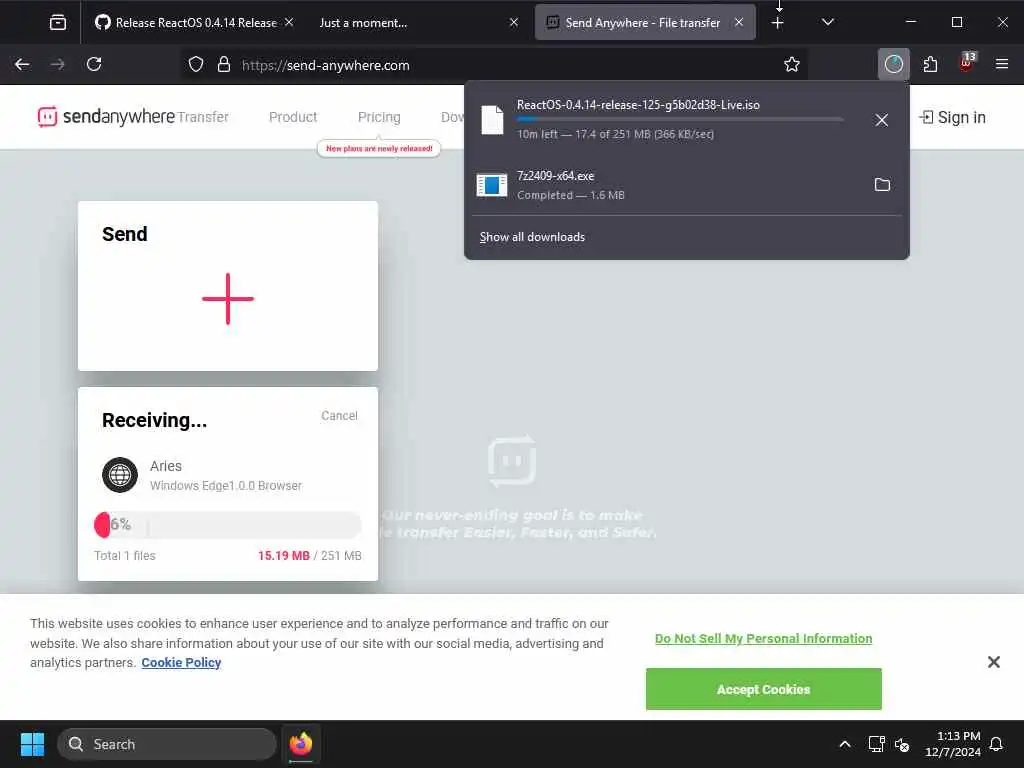The image size is (1024, 768).
Task: Click the address bar URL field
Action: pyautogui.click(x=496, y=65)
